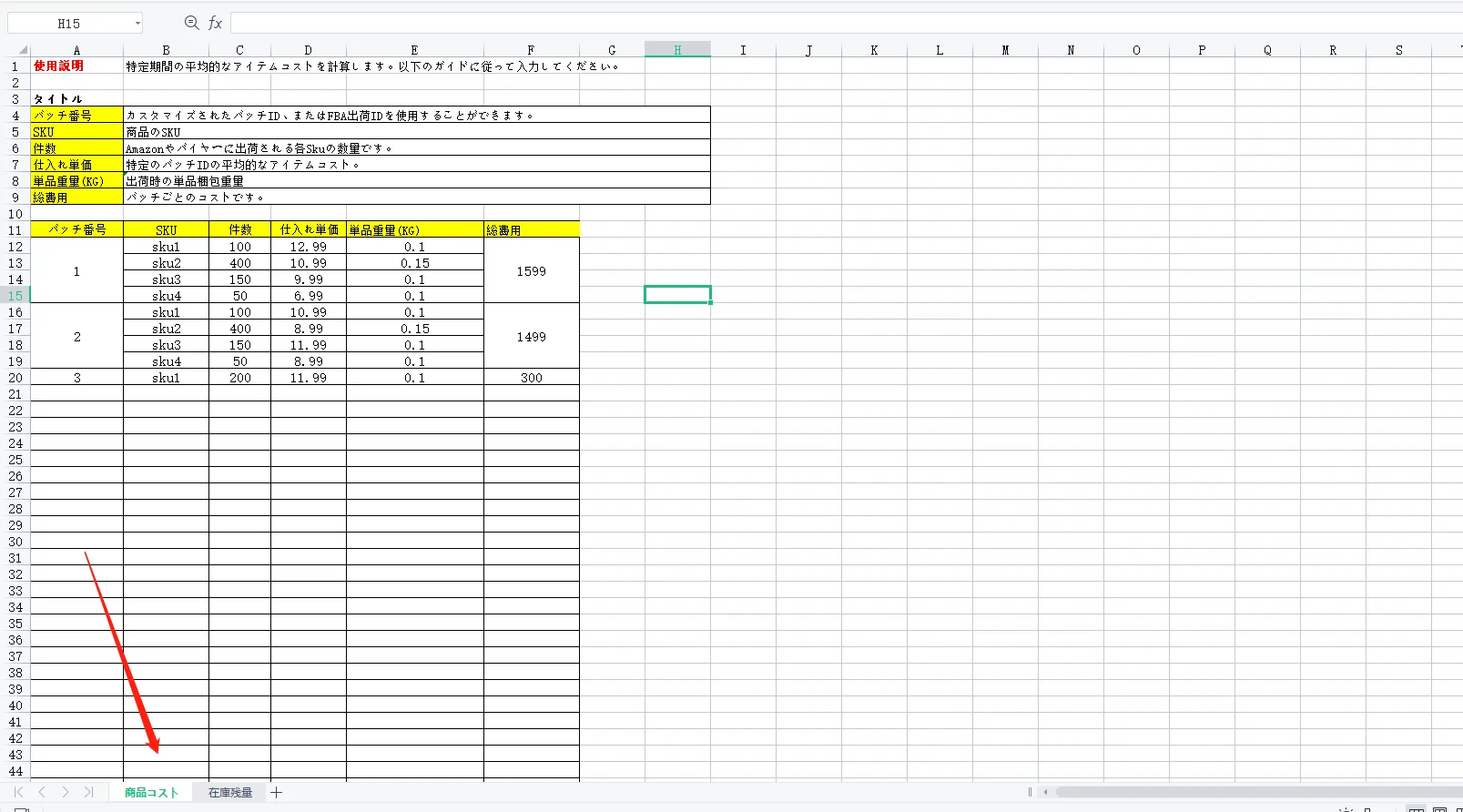Click the sku3 cell in row 18
Viewport: 1463px width, 812px height.
click(x=166, y=345)
